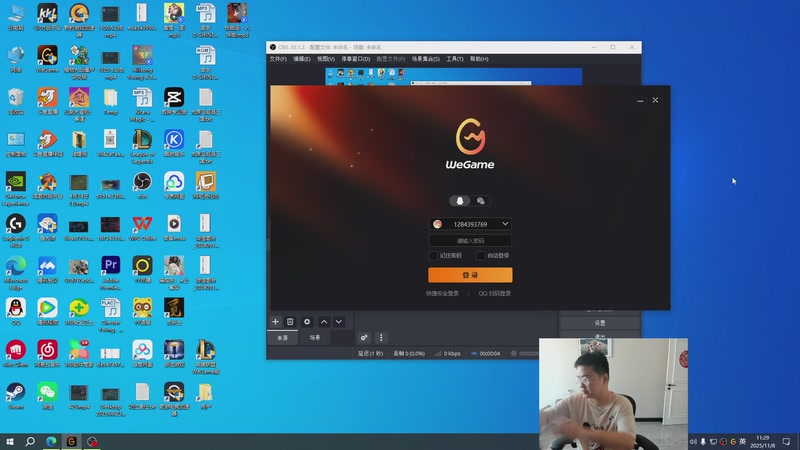Tick the remember password checkbox
Screen dimensions: 800x450
(433, 256)
